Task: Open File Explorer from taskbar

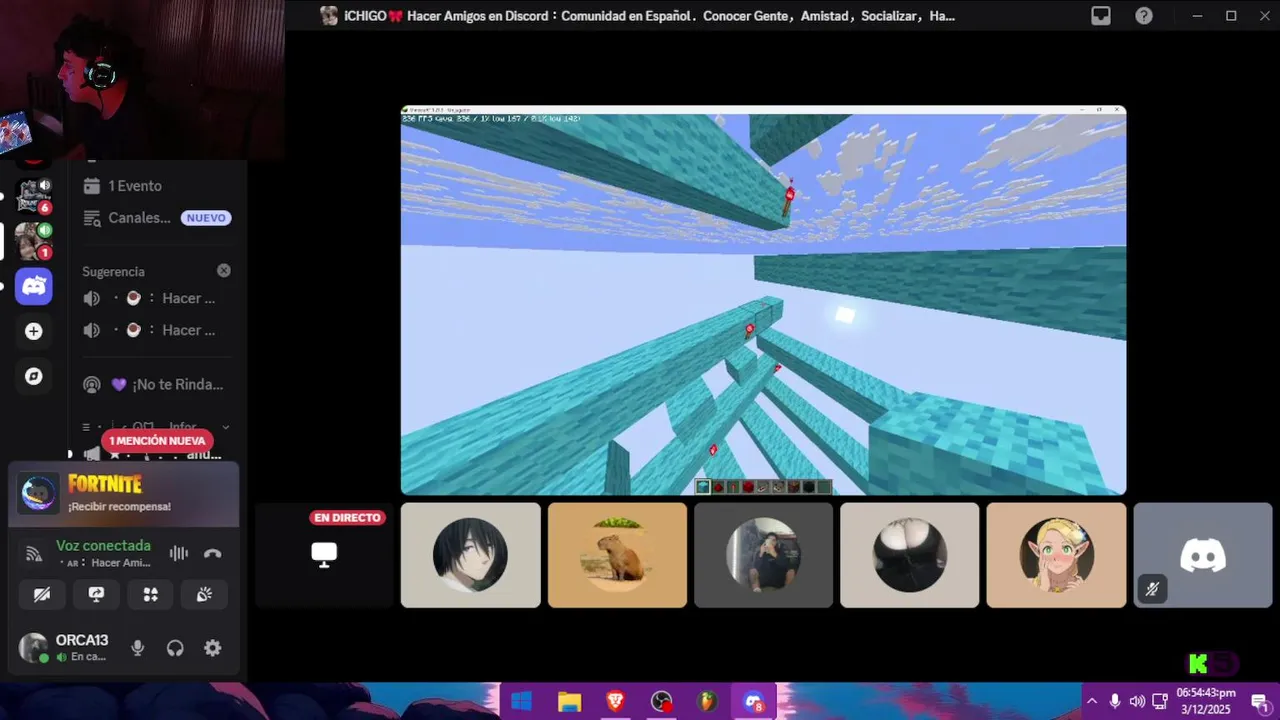Action: click(569, 702)
